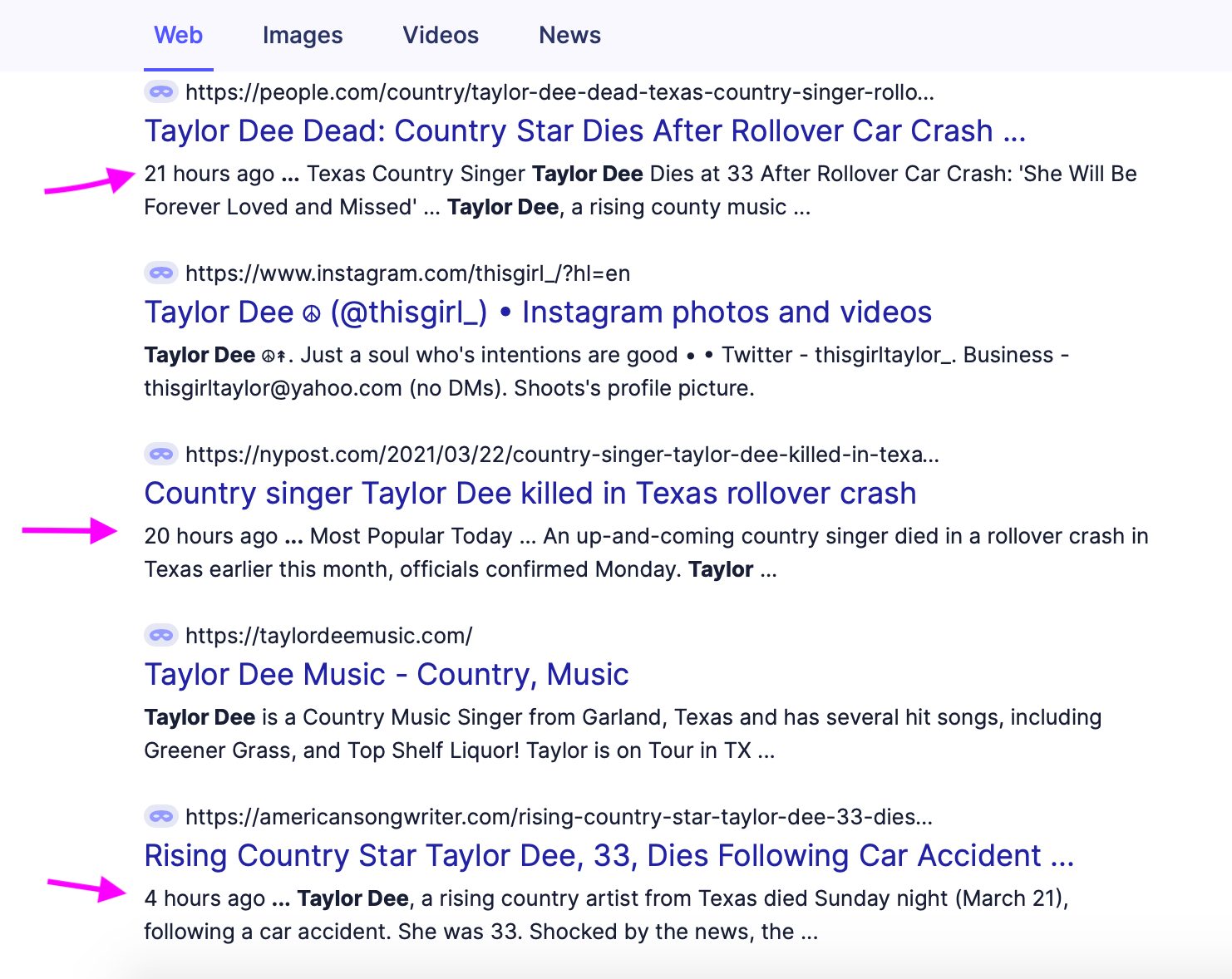Image resolution: width=1232 pixels, height=979 pixels.
Task: Click the '20 hours ago' snippet text
Action: point(211,536)
